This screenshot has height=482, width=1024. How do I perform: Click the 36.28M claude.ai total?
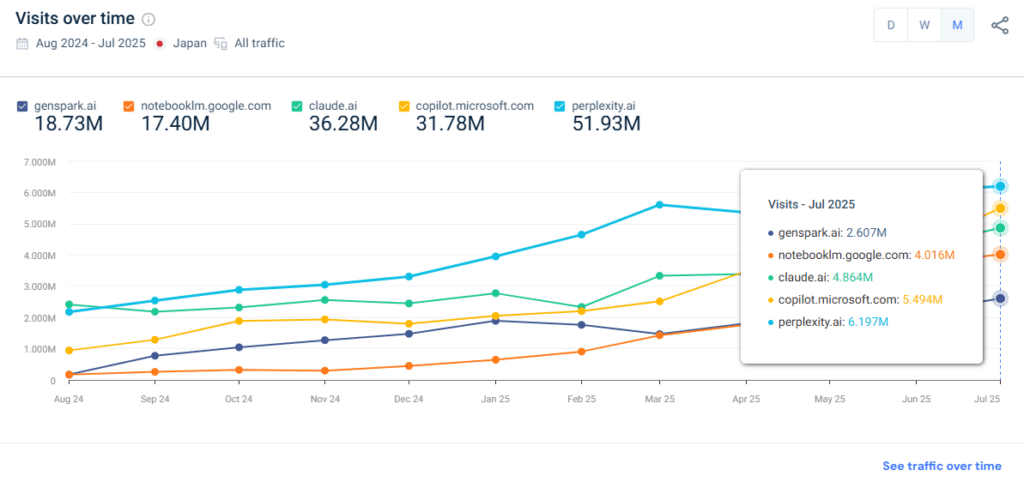[x=344, y=123]
